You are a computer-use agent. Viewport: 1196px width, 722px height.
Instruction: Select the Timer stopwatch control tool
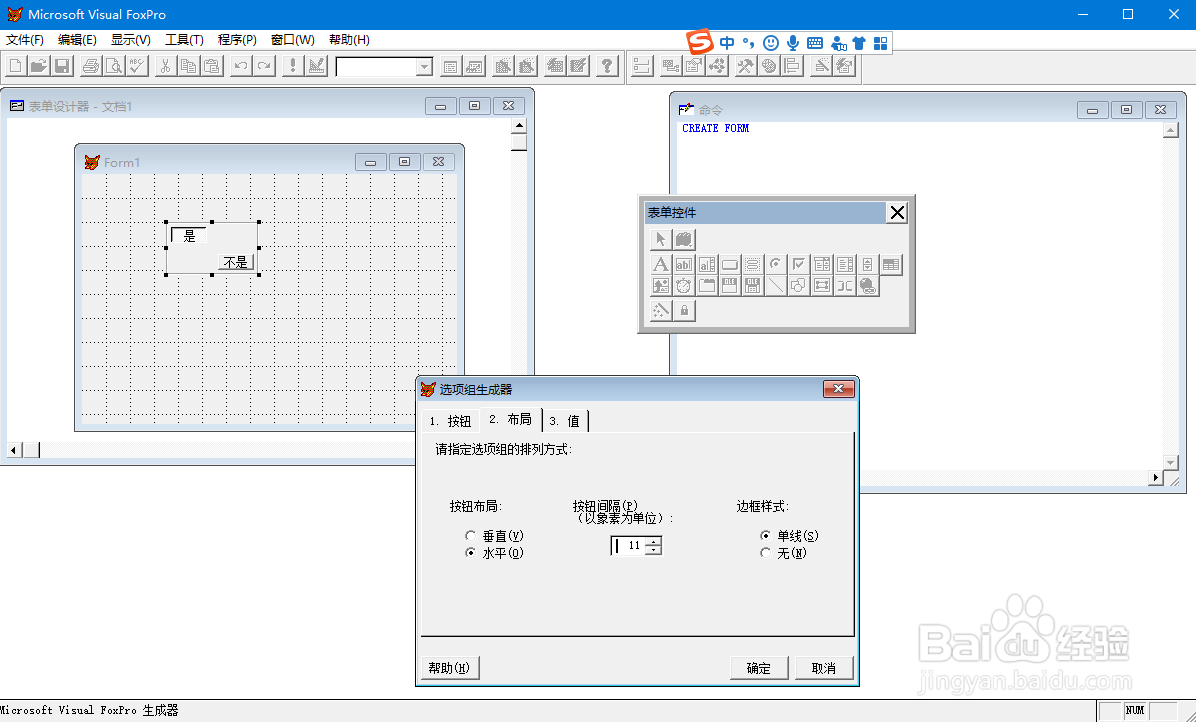684,286
